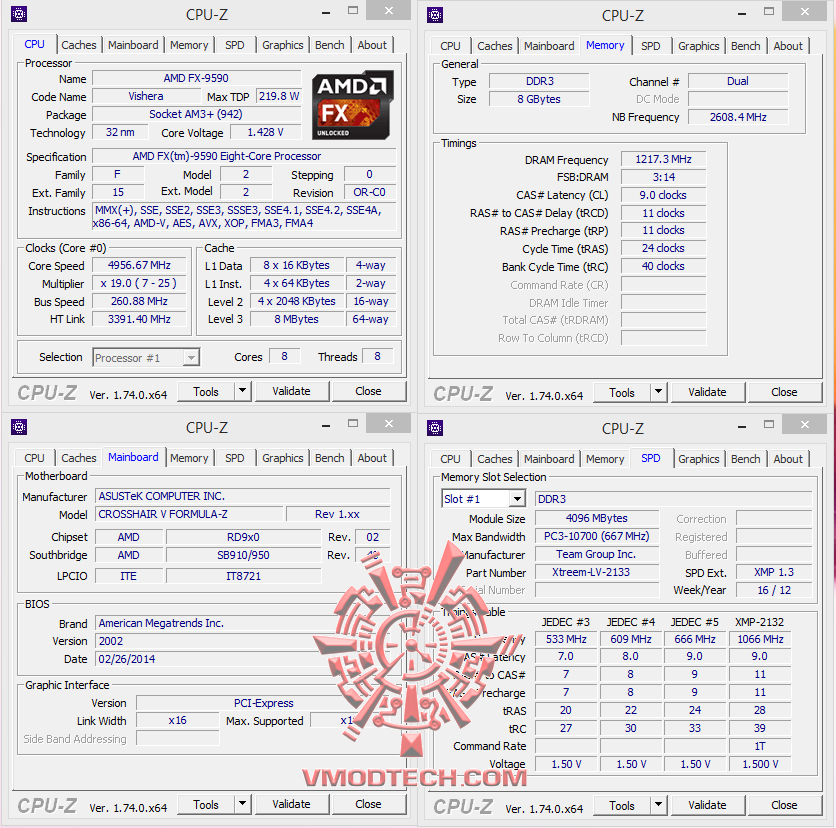Screen dimensions: 836x828
Task: Click Tools button in Mainboard window
Action: click(206, 804)
